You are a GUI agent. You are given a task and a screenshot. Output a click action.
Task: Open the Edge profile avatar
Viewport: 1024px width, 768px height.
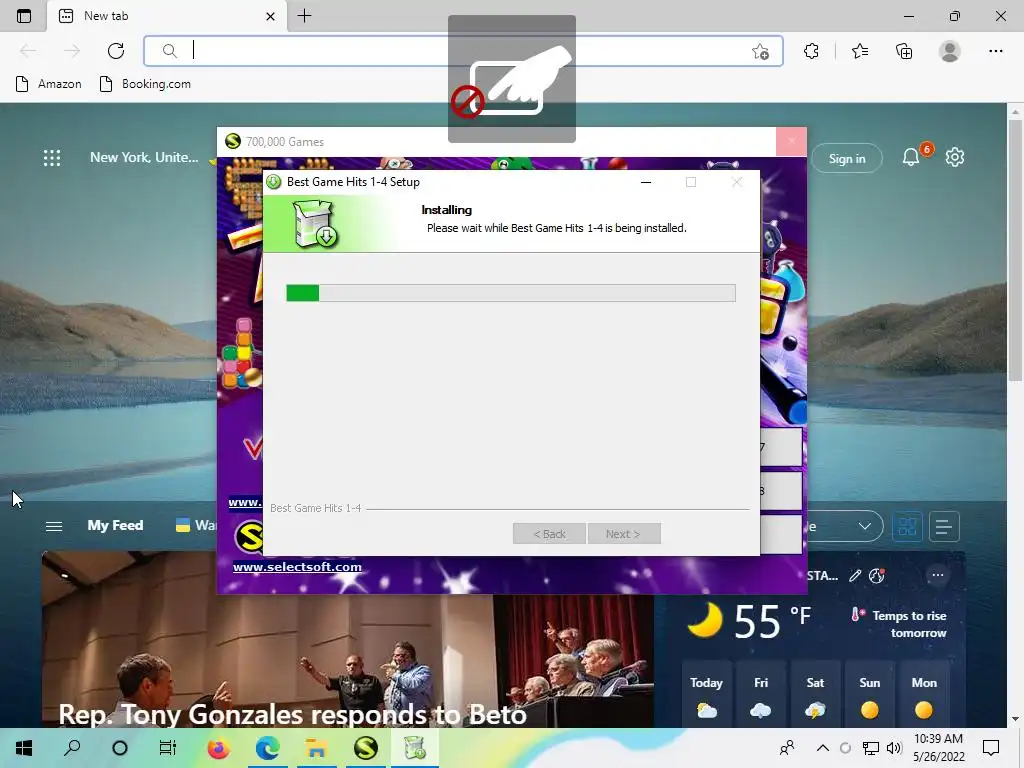tap(950, 51)
